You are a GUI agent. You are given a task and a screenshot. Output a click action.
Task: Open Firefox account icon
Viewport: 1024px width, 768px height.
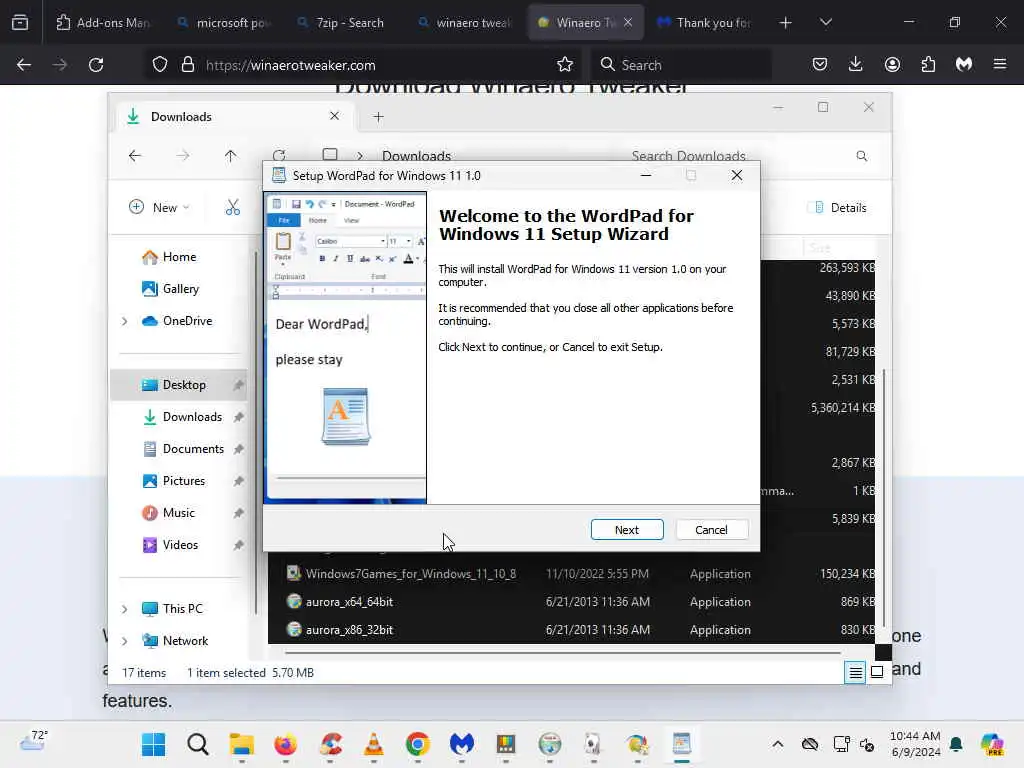click(892, 65)
